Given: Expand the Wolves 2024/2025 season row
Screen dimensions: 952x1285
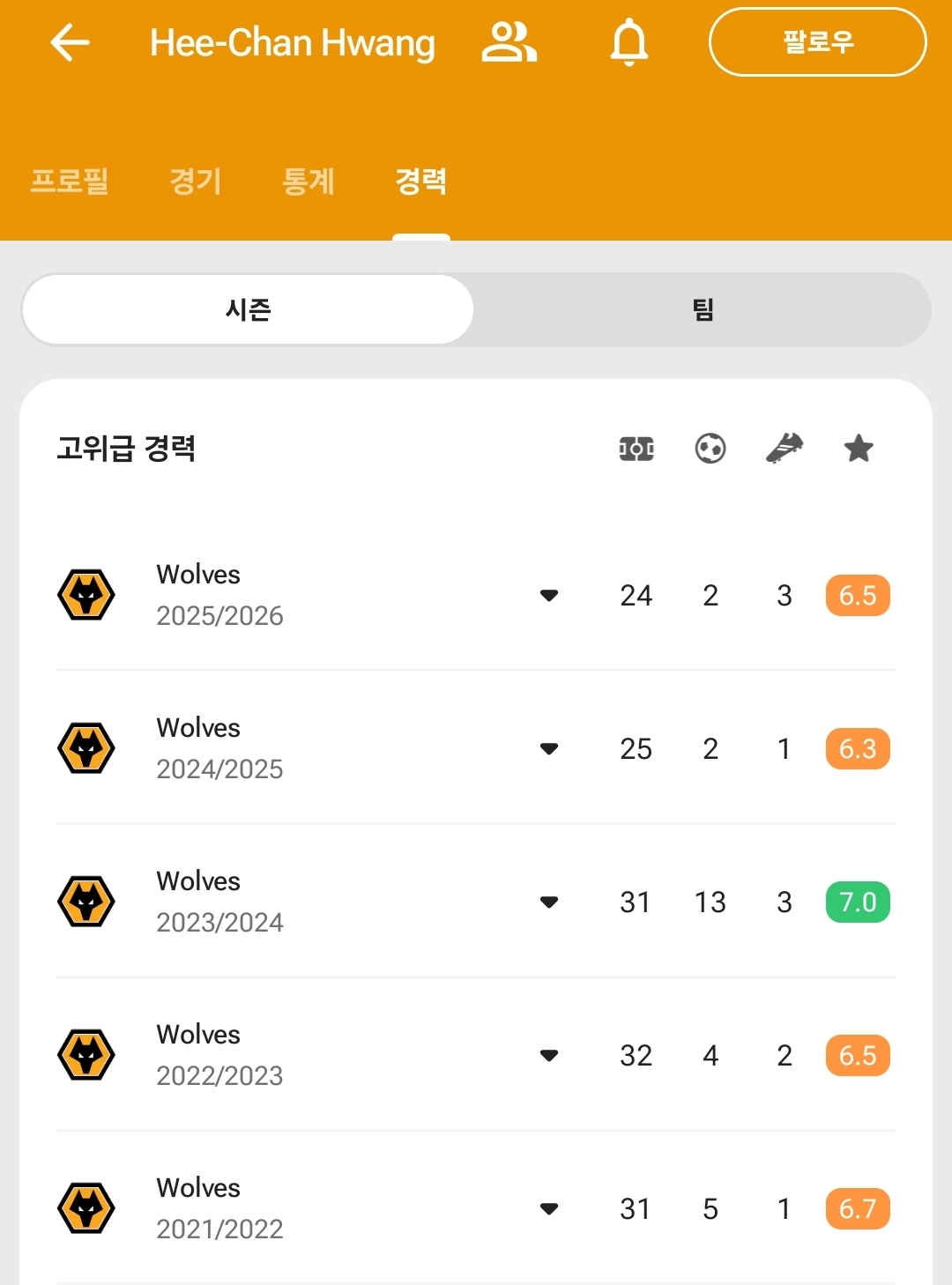Looking at the screenshot, I should point(549,749).
